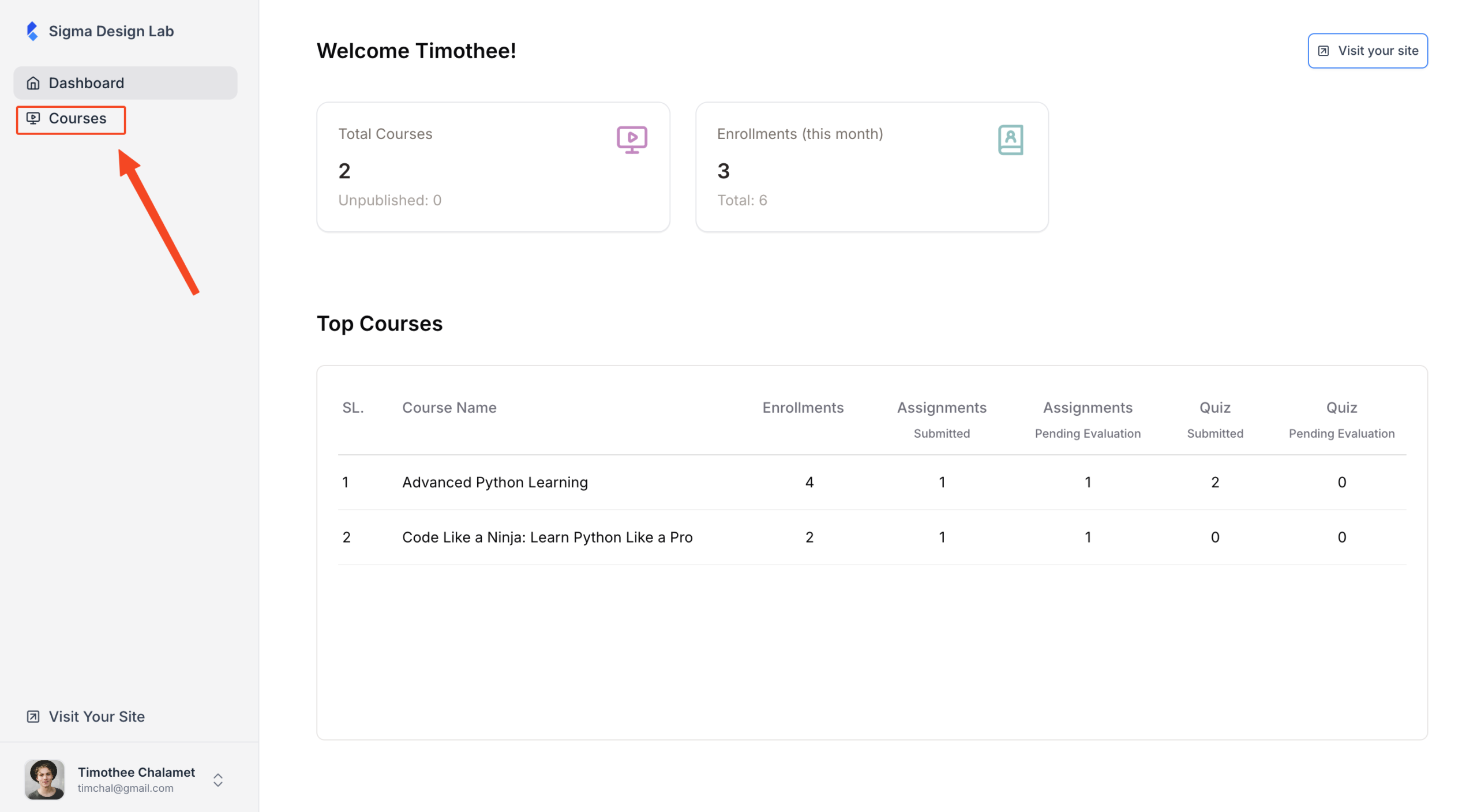Click the Quiz Pending Evaluation column header

[x=1341, y=419]
